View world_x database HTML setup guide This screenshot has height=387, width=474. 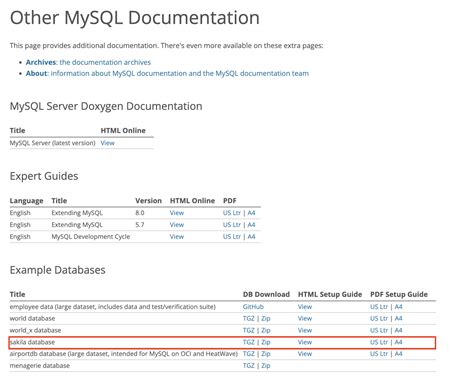(305, 330)
